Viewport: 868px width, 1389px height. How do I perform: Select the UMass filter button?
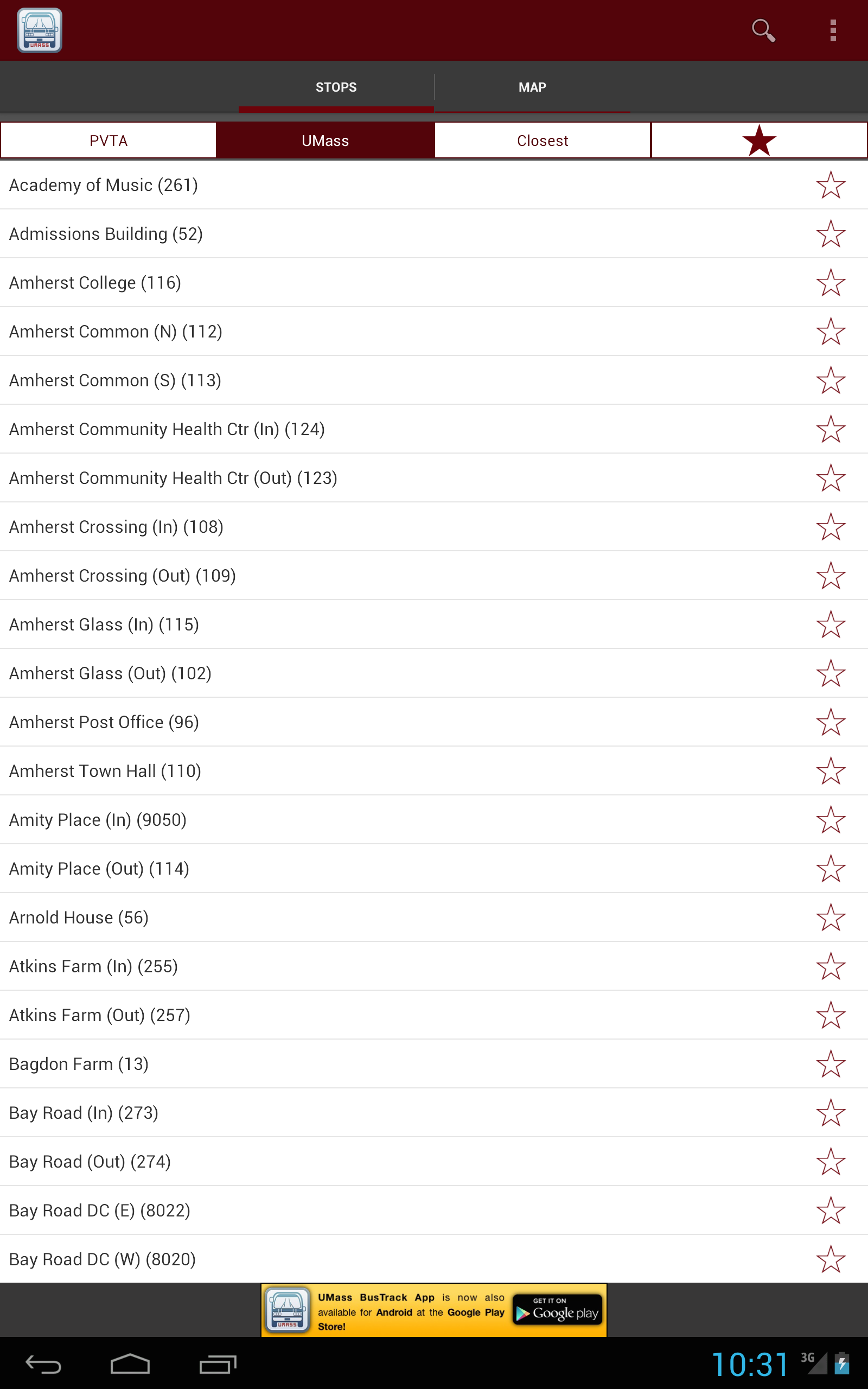[325, 141]
